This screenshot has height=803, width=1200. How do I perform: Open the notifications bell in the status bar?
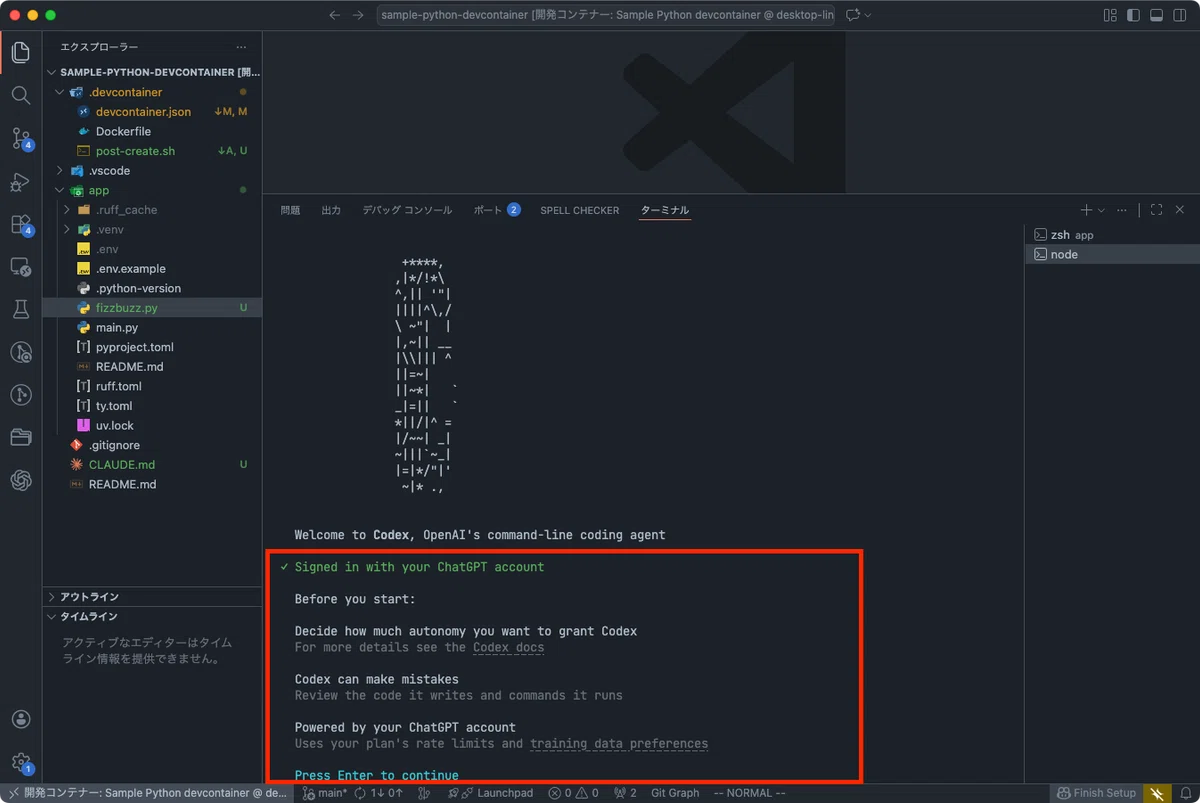[x=1186, y=793]
